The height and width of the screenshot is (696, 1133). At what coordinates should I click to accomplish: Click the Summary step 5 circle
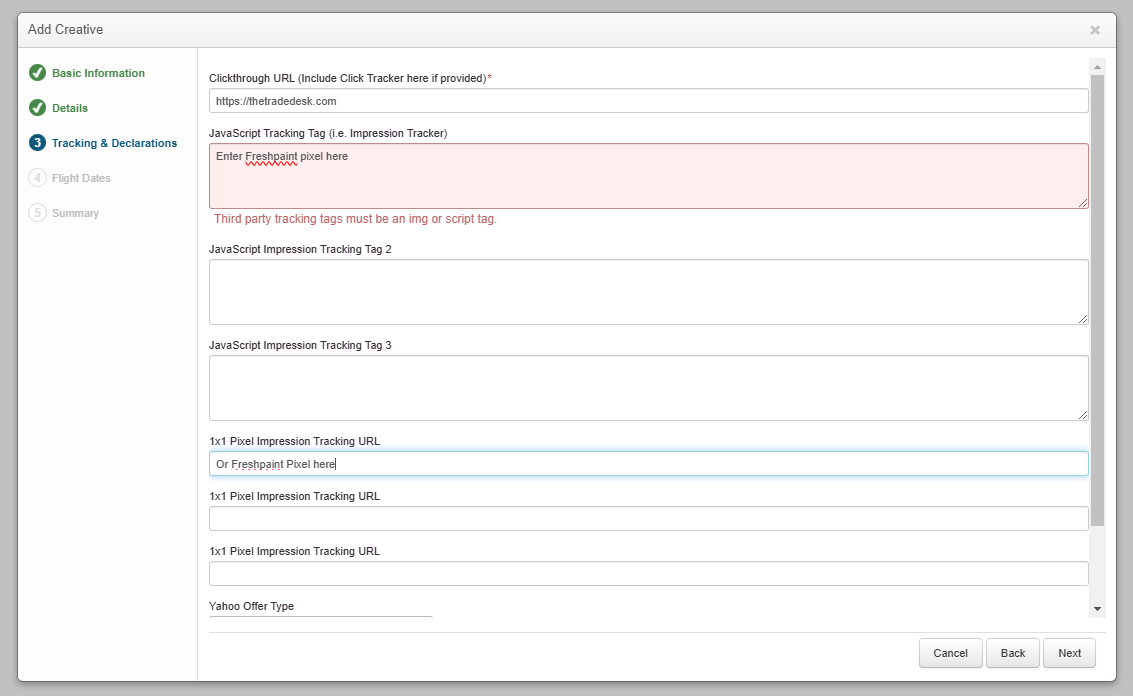[x=38, y=213]
